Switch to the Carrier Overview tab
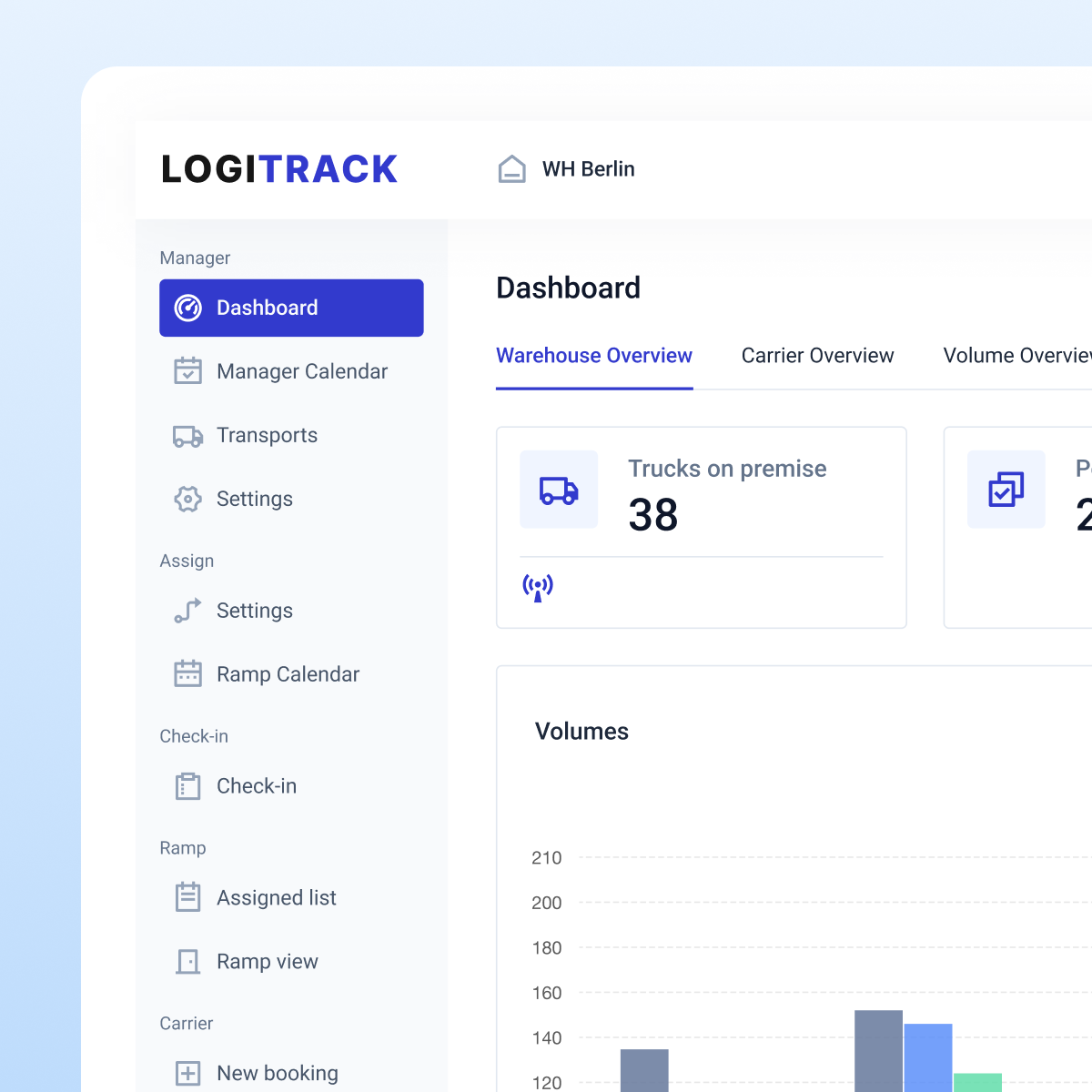The image size is (1092, 1092). [817, 356]
